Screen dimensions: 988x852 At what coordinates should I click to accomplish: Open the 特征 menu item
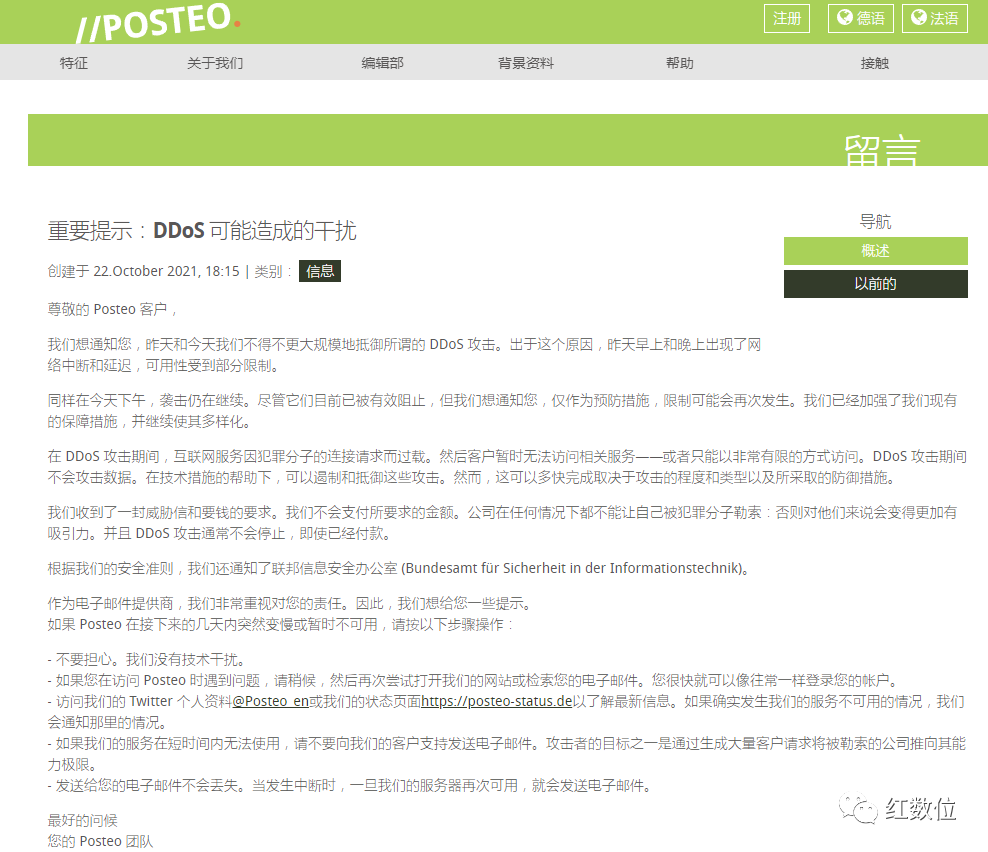(x=74, y=63)
